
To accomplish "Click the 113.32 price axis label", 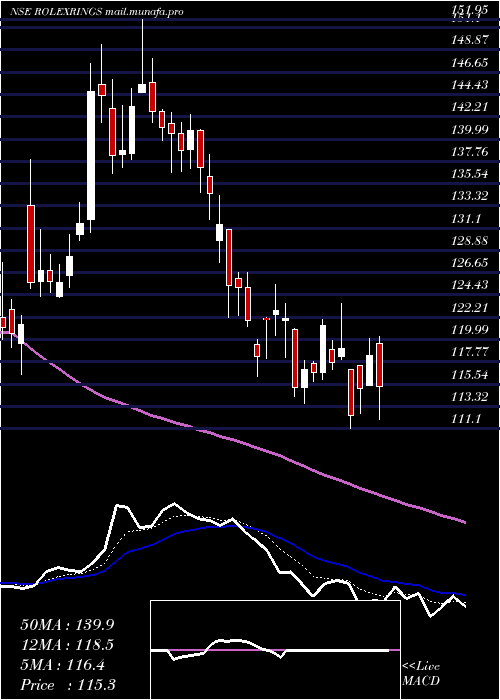I will coord(468,396).
